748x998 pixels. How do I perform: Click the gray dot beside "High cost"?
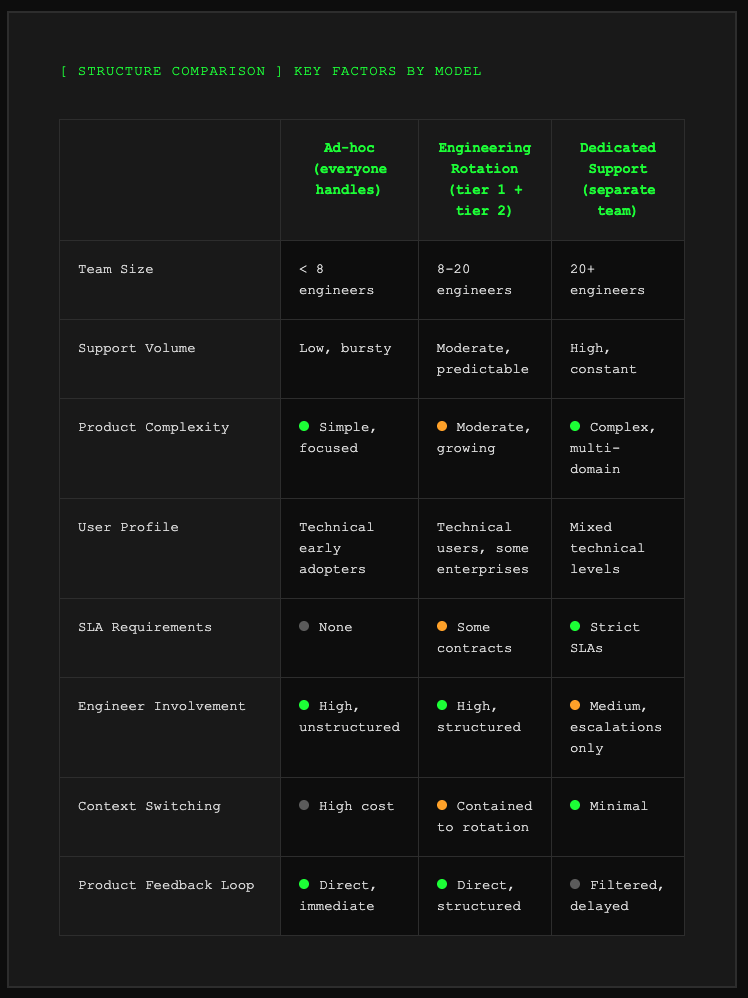pos(304,806)
